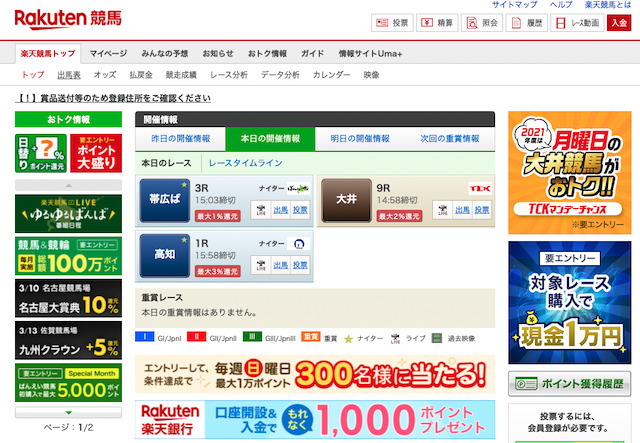Click the 要エントリー ポイント大盛り banner
This screenshot has height=443, width=640.
[96, 154]
